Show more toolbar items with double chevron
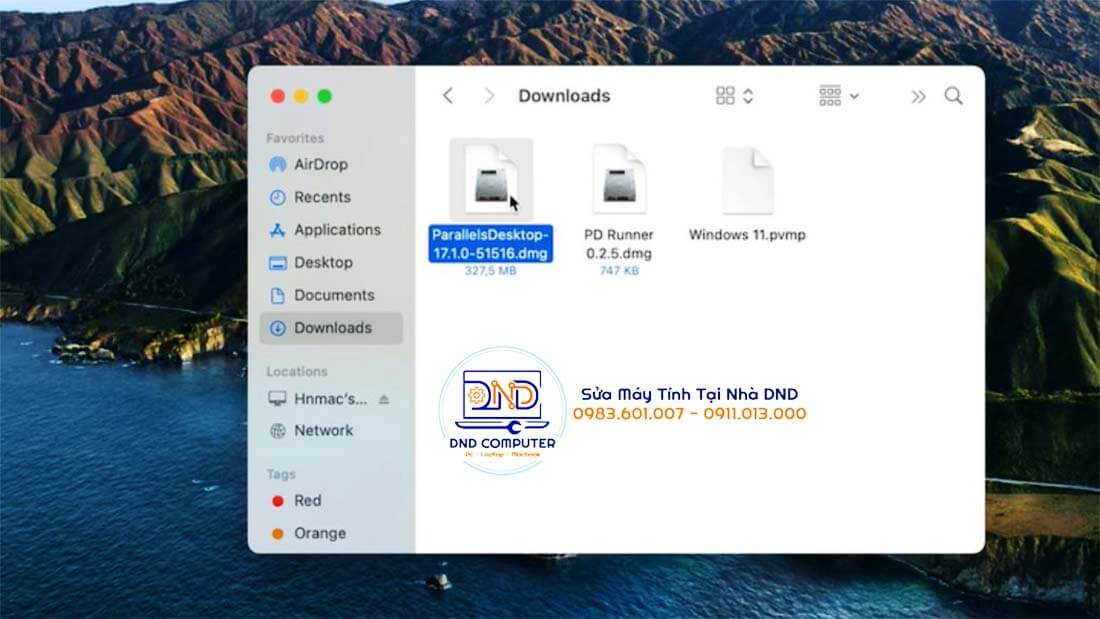This screenshot has height=619, width=1100. tap(918, 96)
